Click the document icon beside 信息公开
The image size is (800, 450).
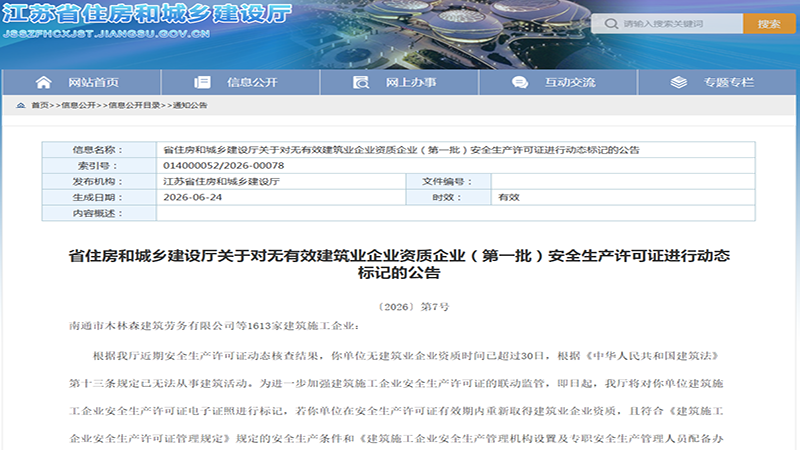point(202,82)
